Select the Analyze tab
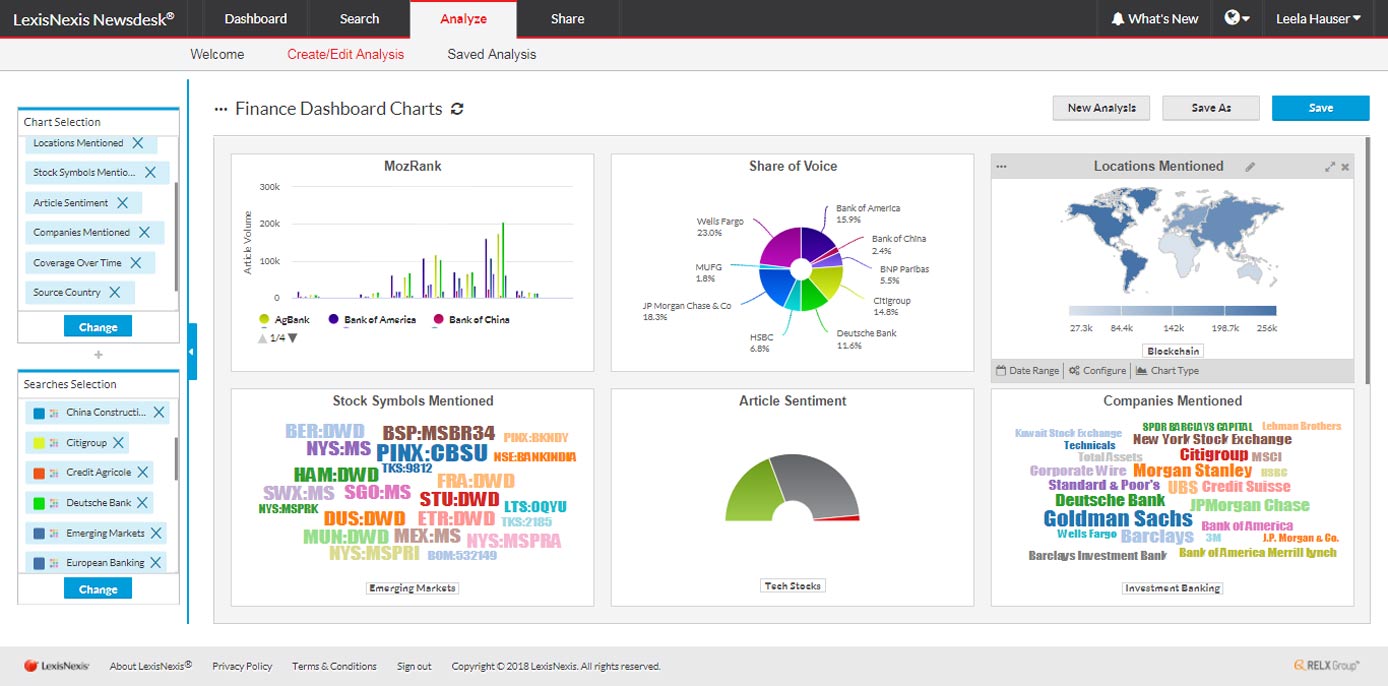 tap(463, 19)
